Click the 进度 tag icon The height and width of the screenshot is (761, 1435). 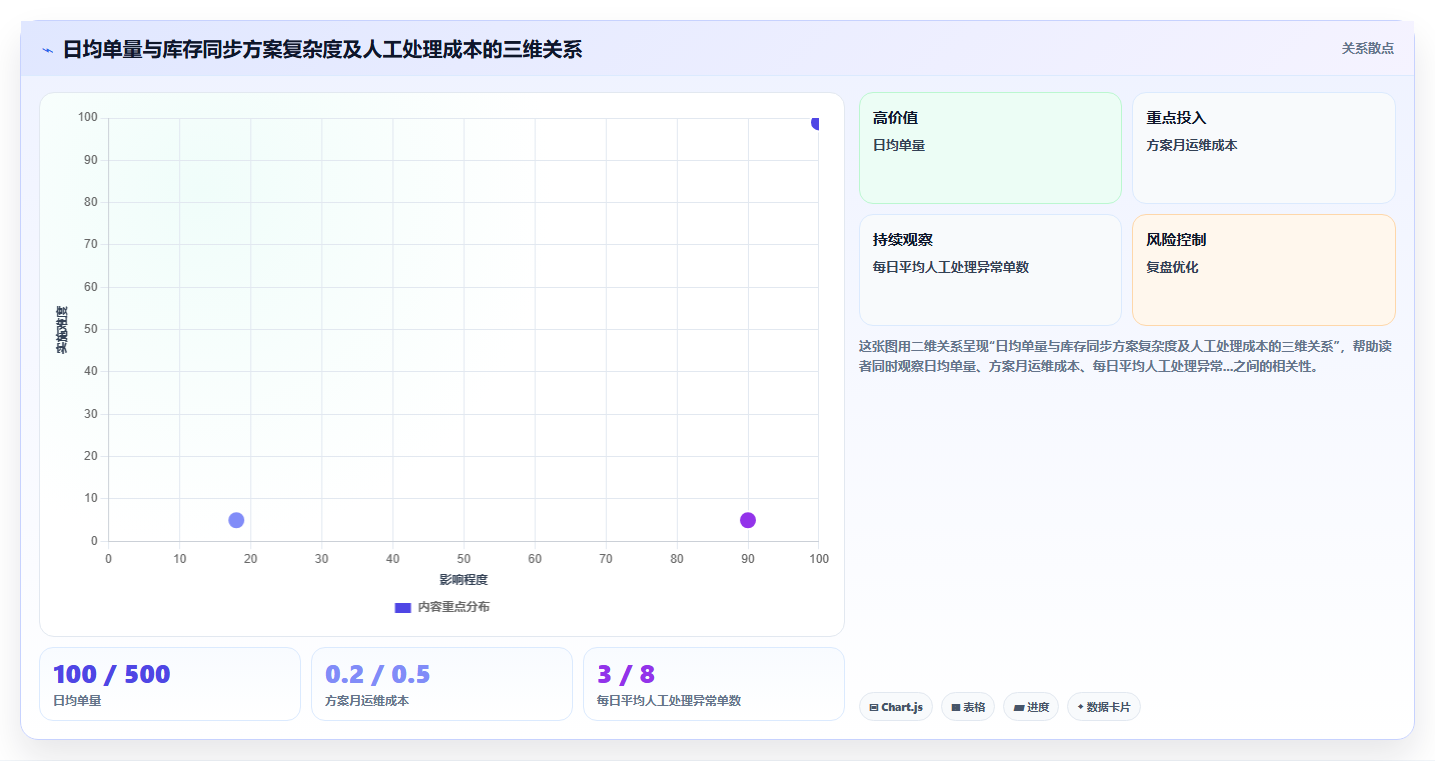[x=1018, y=707]
